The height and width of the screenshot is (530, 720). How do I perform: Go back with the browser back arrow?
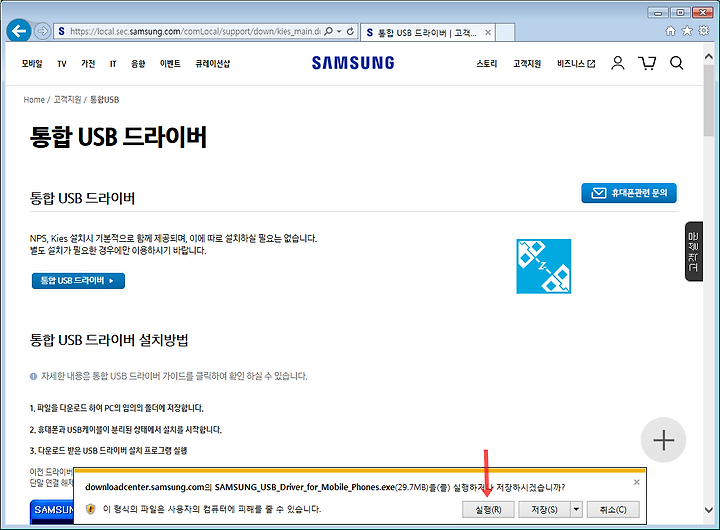19,31
